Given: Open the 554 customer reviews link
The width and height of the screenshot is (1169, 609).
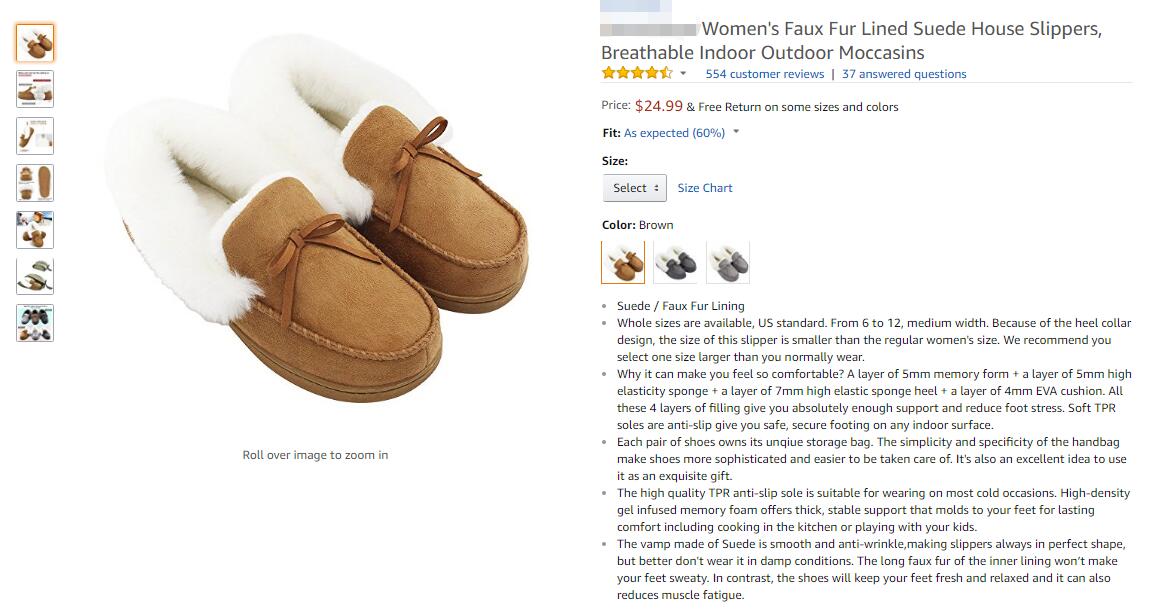Looking at the screenshot, I should click(764, 74).
